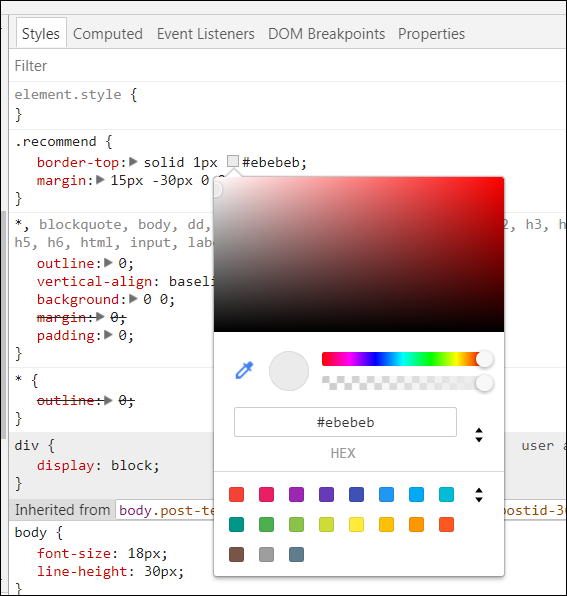The width and height of the screenshot is (567, 596).
Task: Choose the yellow palette swatch
Action: (x=356, y=525)
